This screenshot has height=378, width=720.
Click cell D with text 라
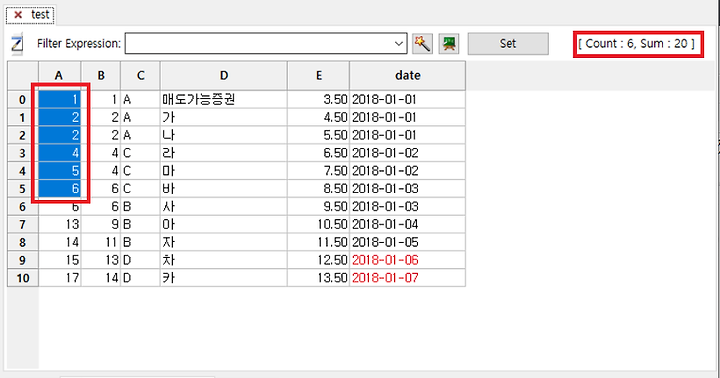point(224,153)
